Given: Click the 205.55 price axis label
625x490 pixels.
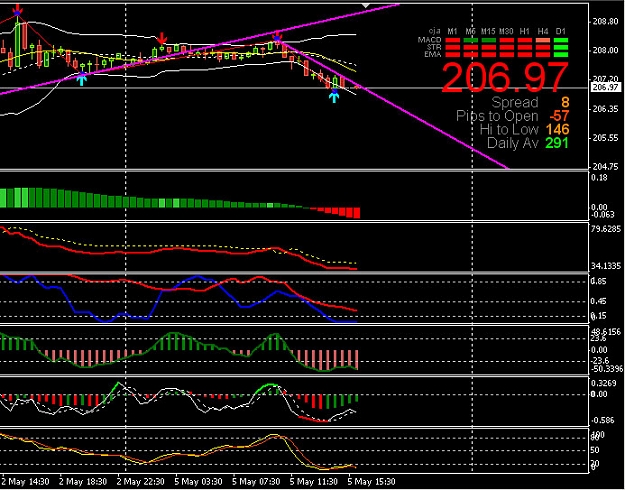Looking at the screenshot, I should (x=605, y=138).
